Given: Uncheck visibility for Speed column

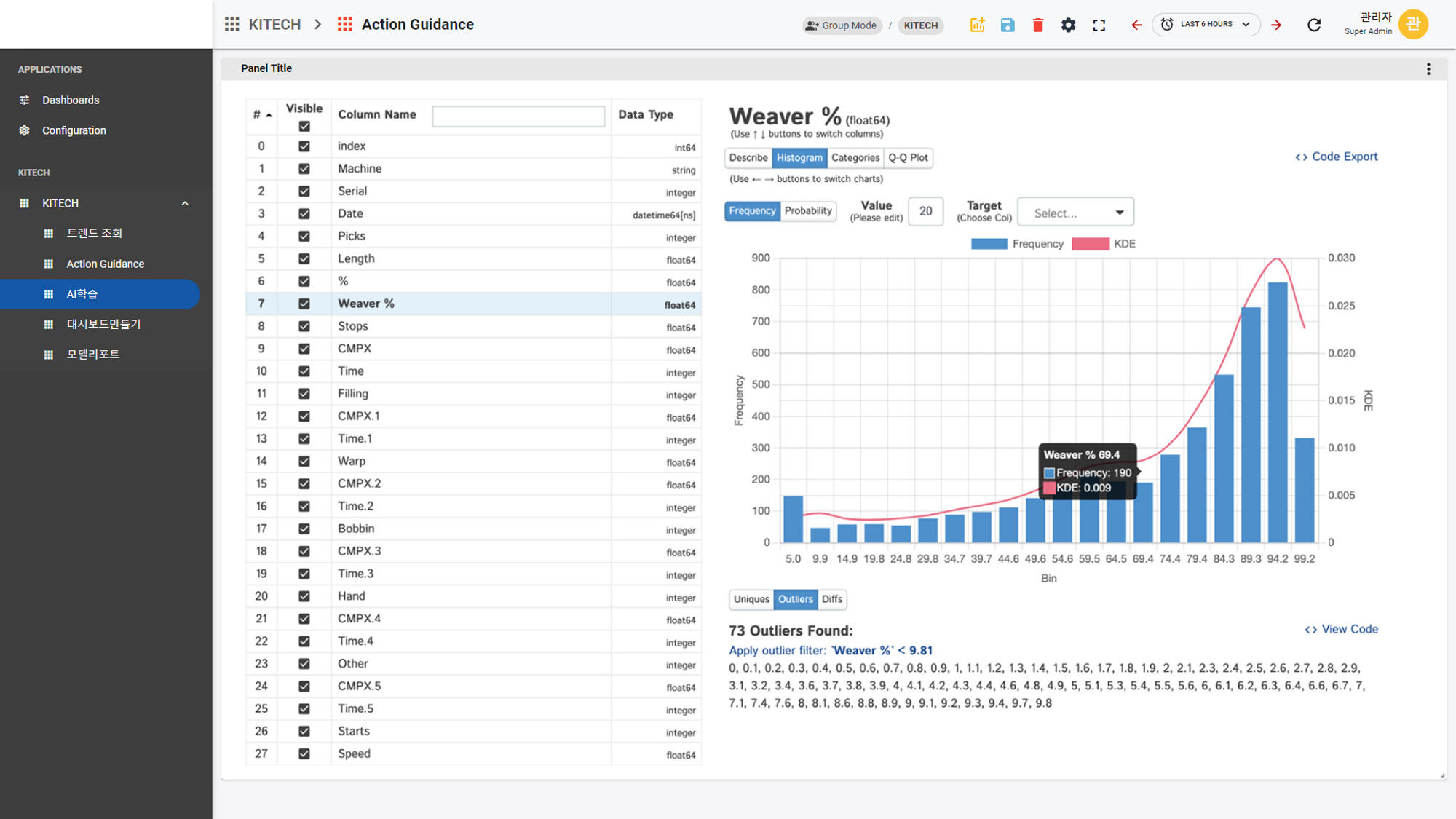Looking at the screenshot, I should [304, 753].
